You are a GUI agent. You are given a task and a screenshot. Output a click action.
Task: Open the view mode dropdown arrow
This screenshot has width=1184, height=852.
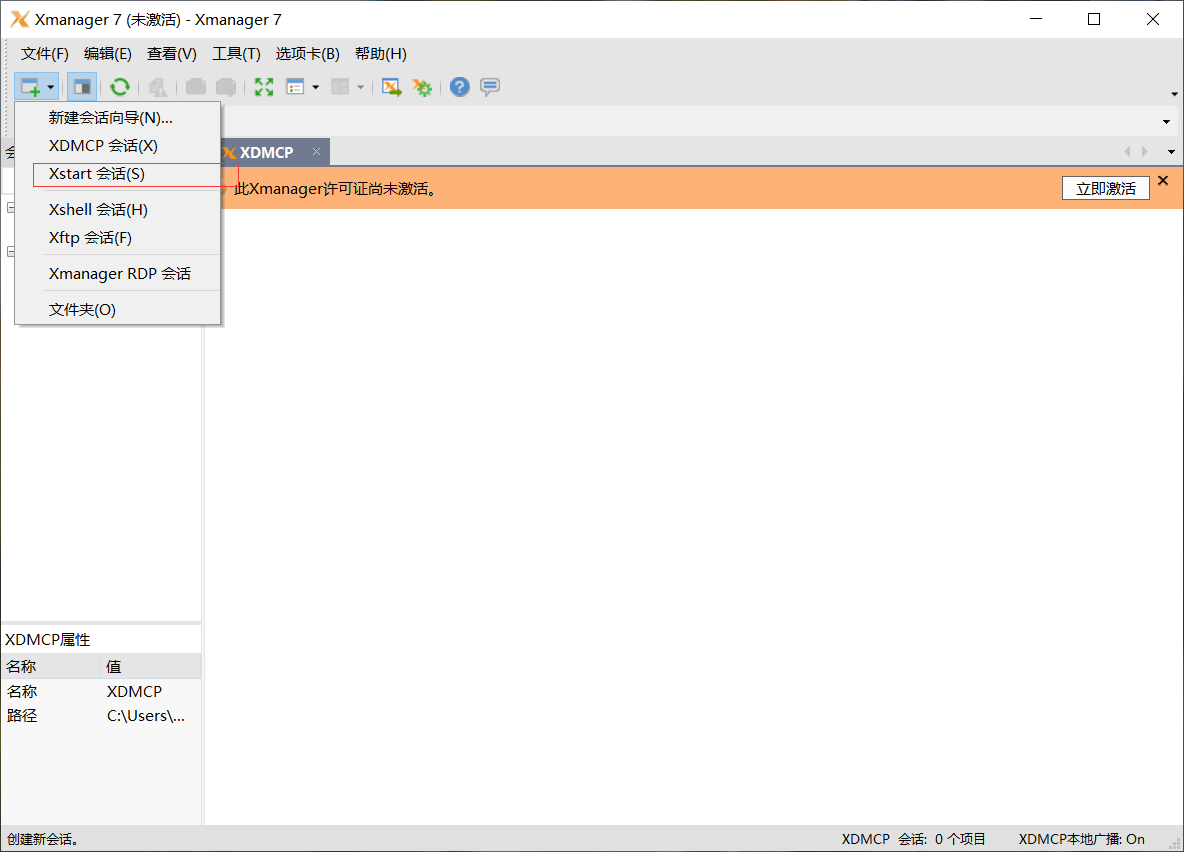click(x=316, y=87)
